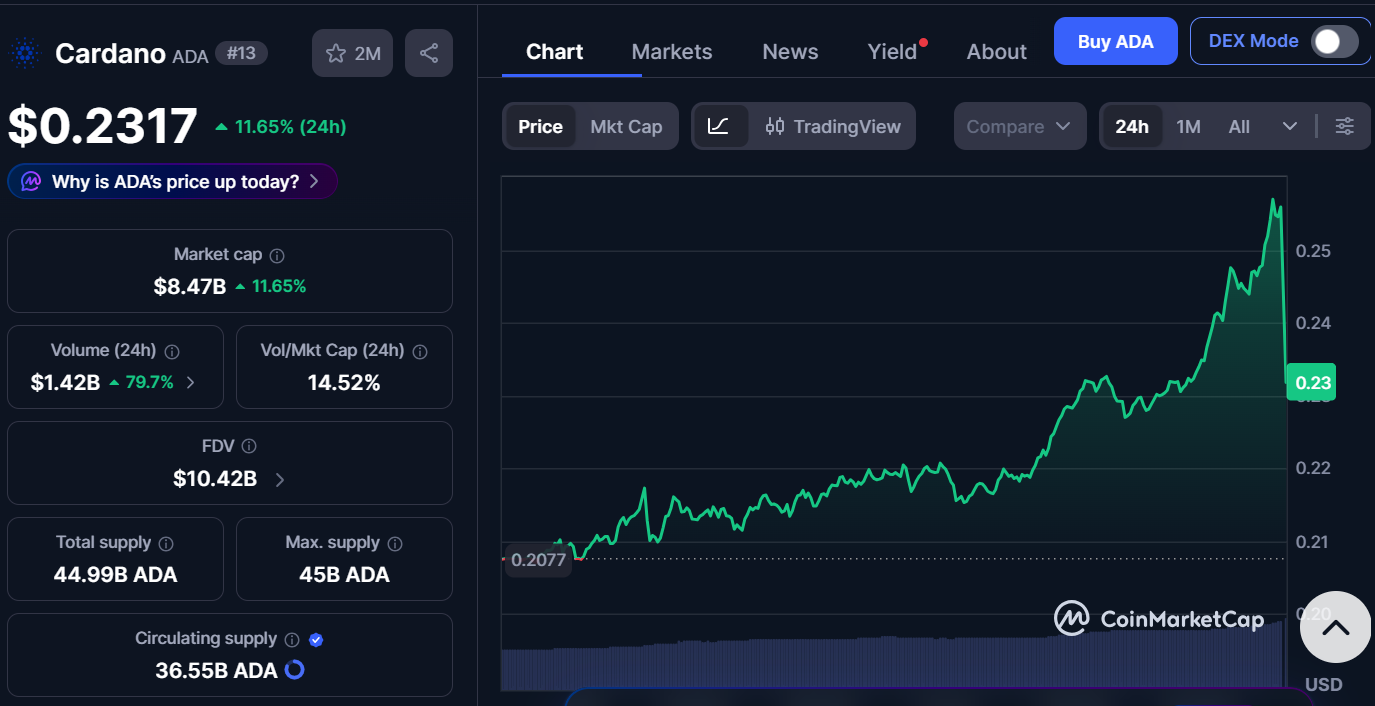Viewport: 1375px width, 706px height.
Task: Click scroll-to-top arrow button
Action: pos(1335,627)
